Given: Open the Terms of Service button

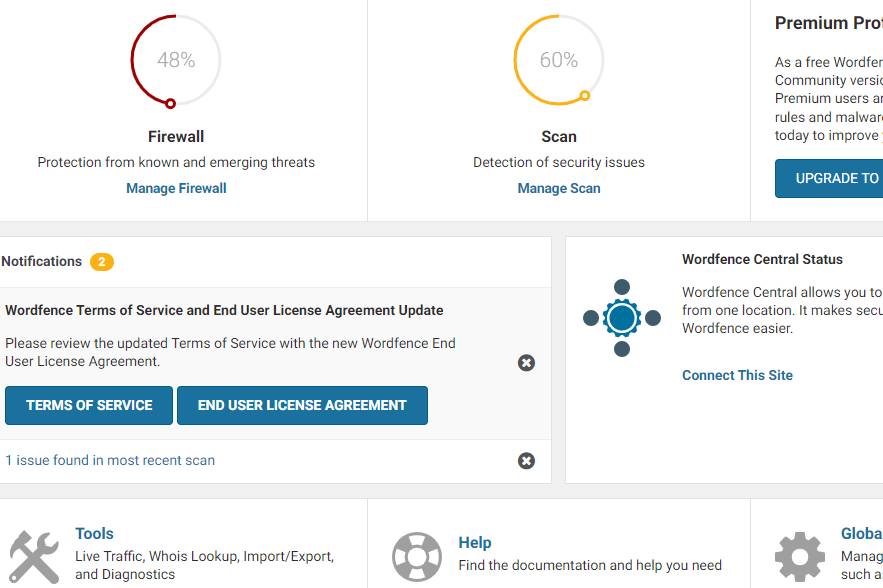Looking at the screenshot, I should (x=89, y=406).
